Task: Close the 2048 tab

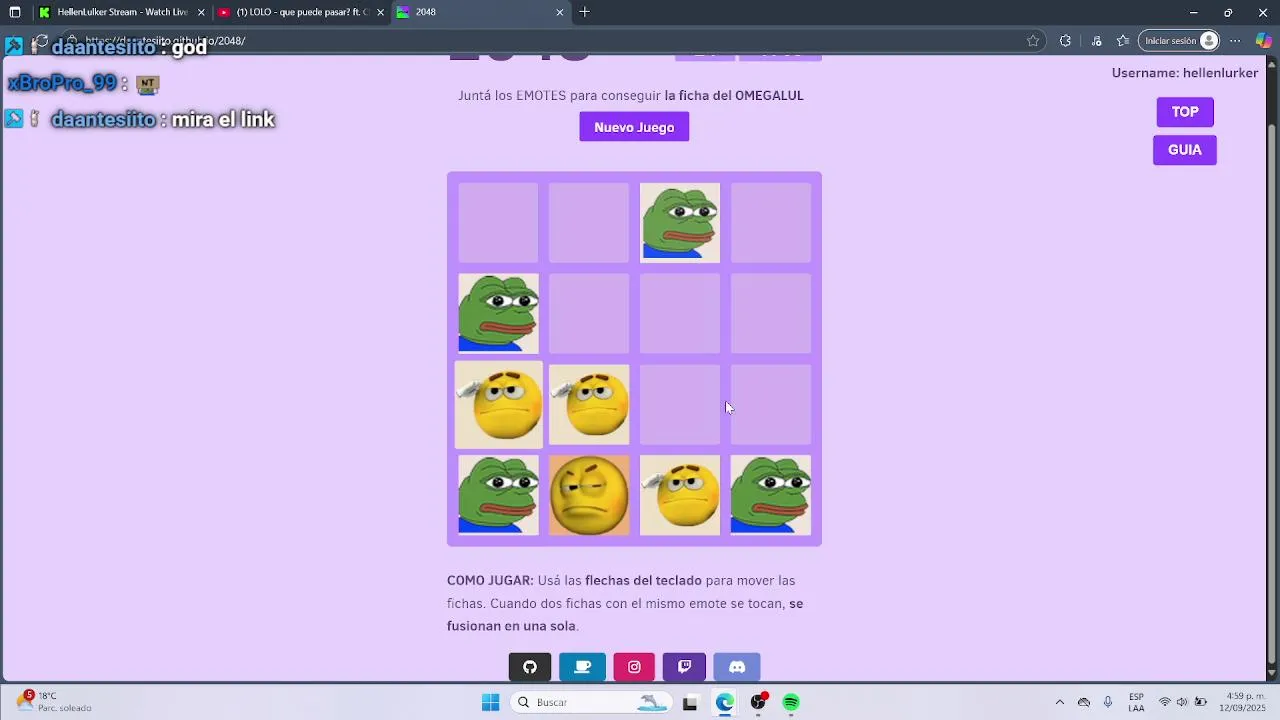Action: 560,12
